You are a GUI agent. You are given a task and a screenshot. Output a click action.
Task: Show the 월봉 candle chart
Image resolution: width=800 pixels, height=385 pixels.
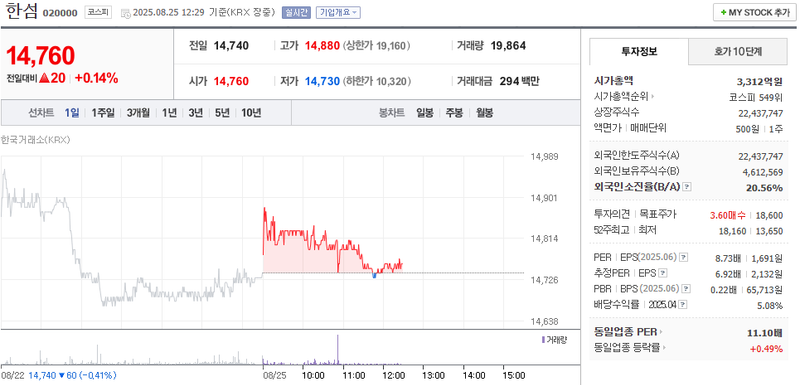click(484, 113)
